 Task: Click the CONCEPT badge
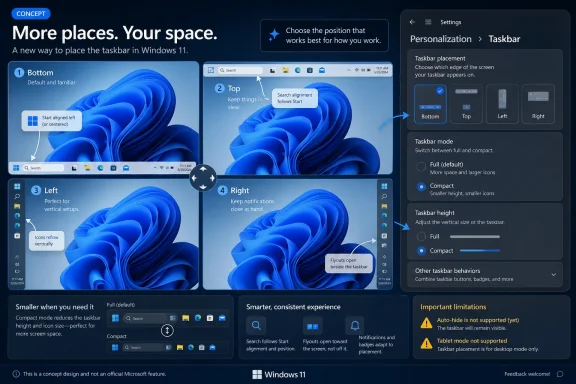(x=31, y=14)
